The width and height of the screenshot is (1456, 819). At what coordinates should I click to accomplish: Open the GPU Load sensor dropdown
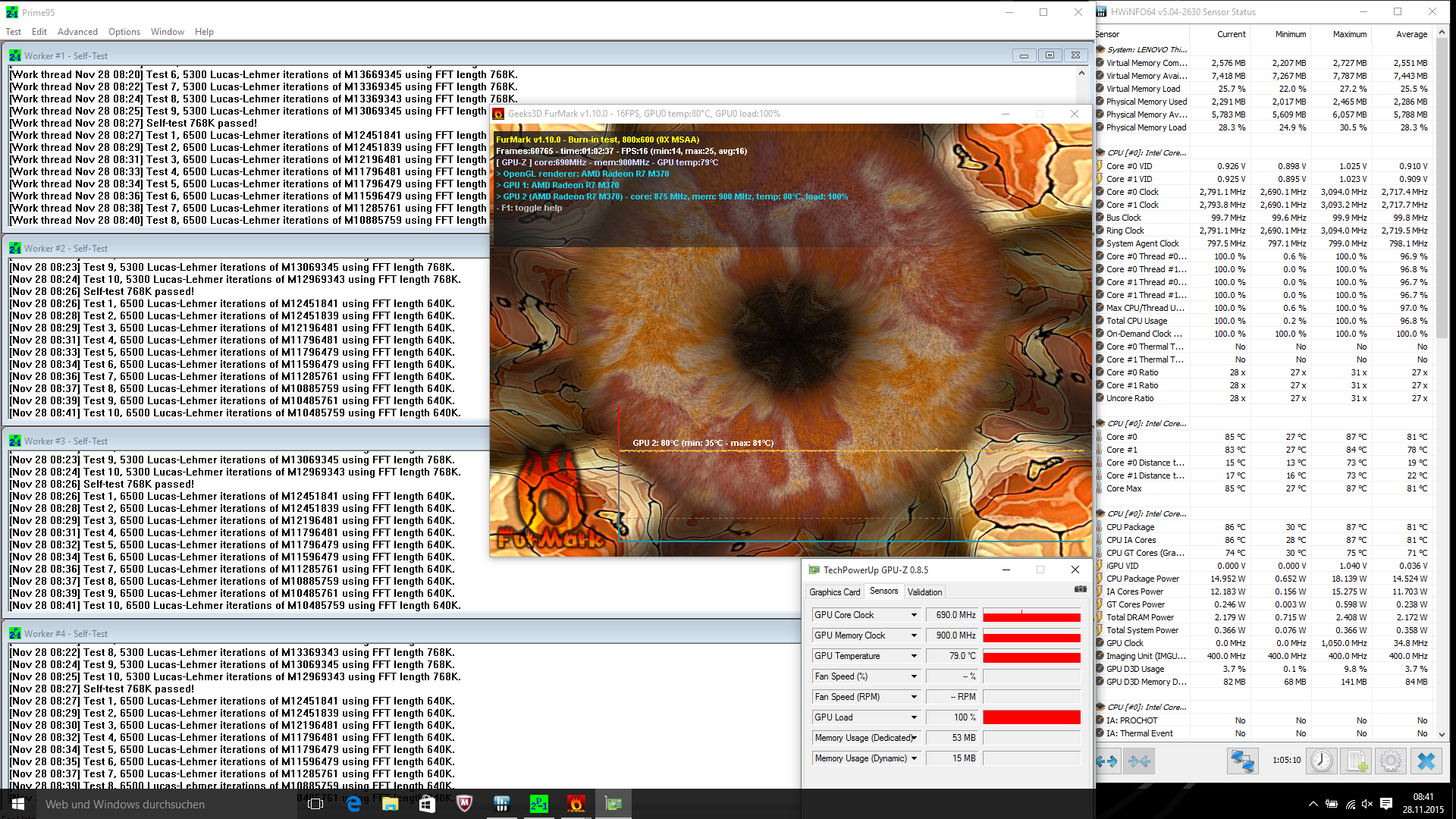[x=914, y=717]
